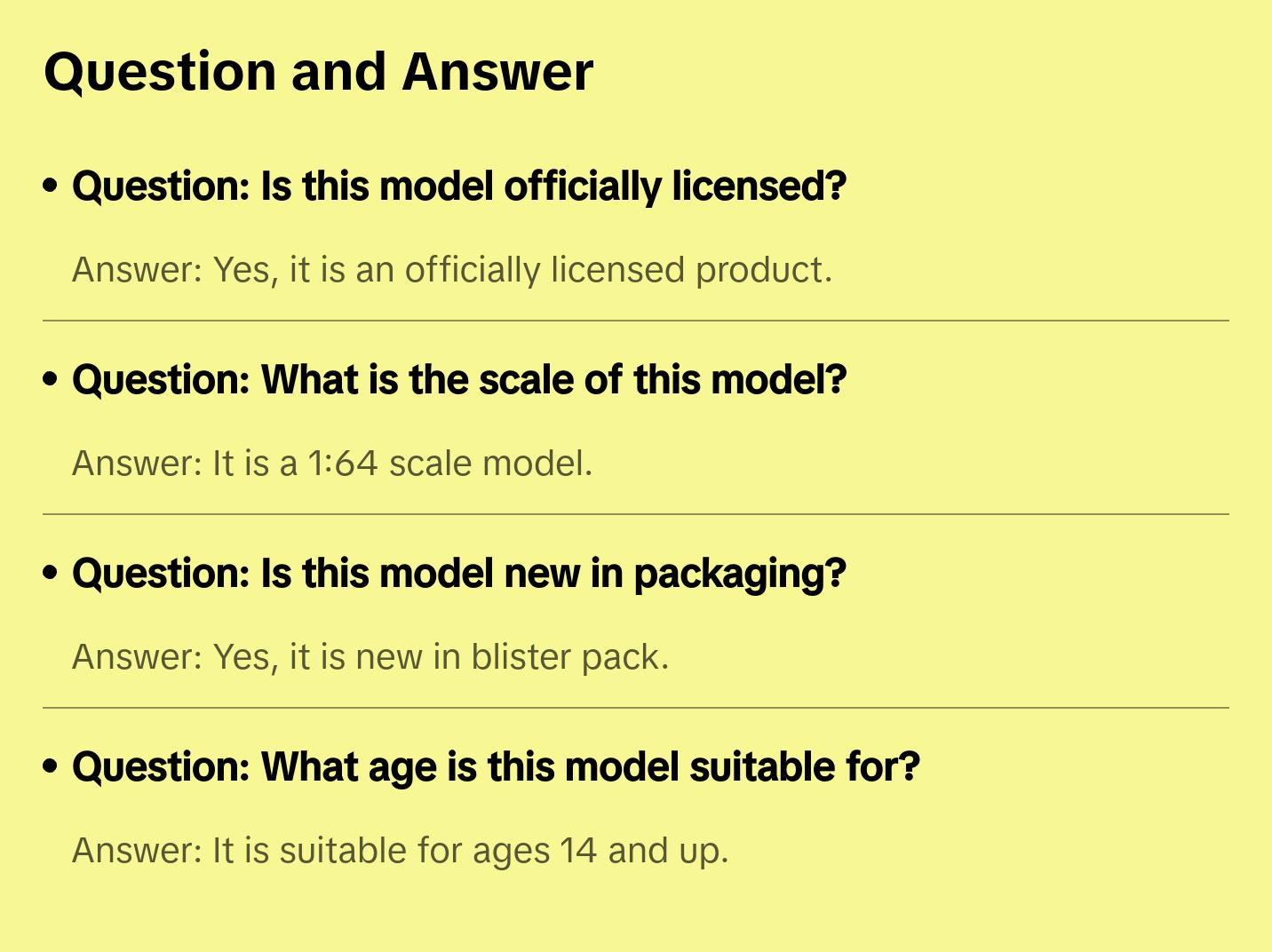
Task: Click the bullet beside the scale question
Action: pos(51,379)
